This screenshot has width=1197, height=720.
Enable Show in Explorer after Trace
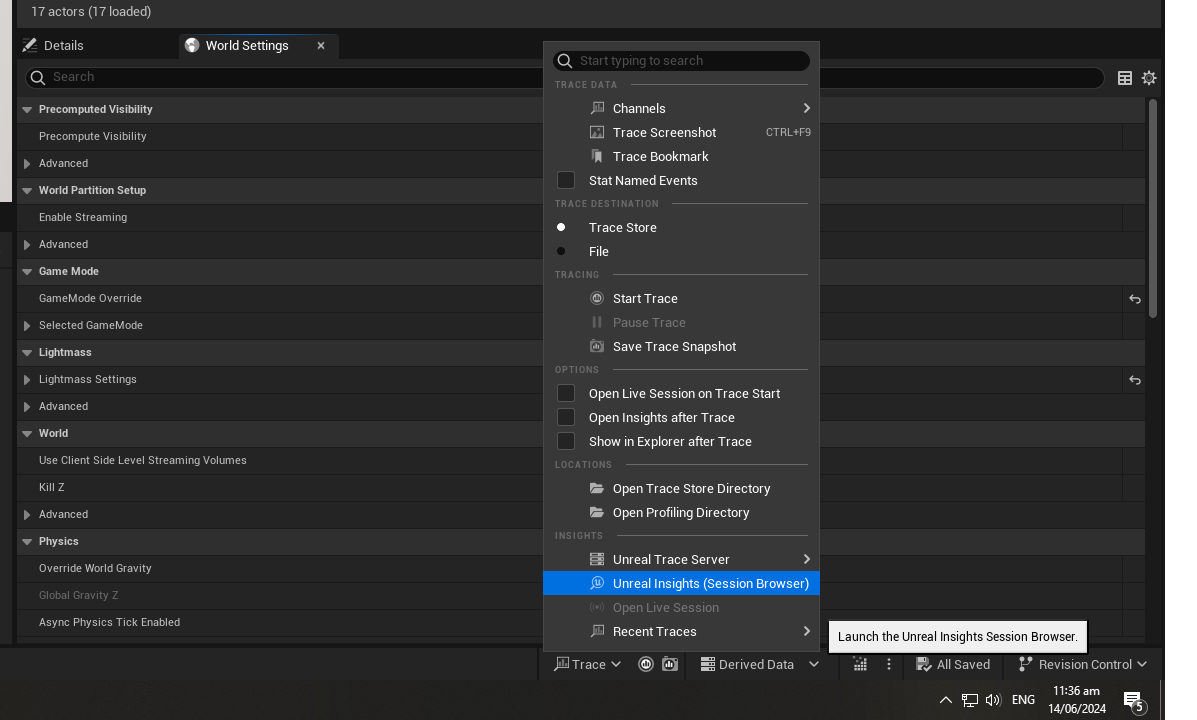(566, 441)
